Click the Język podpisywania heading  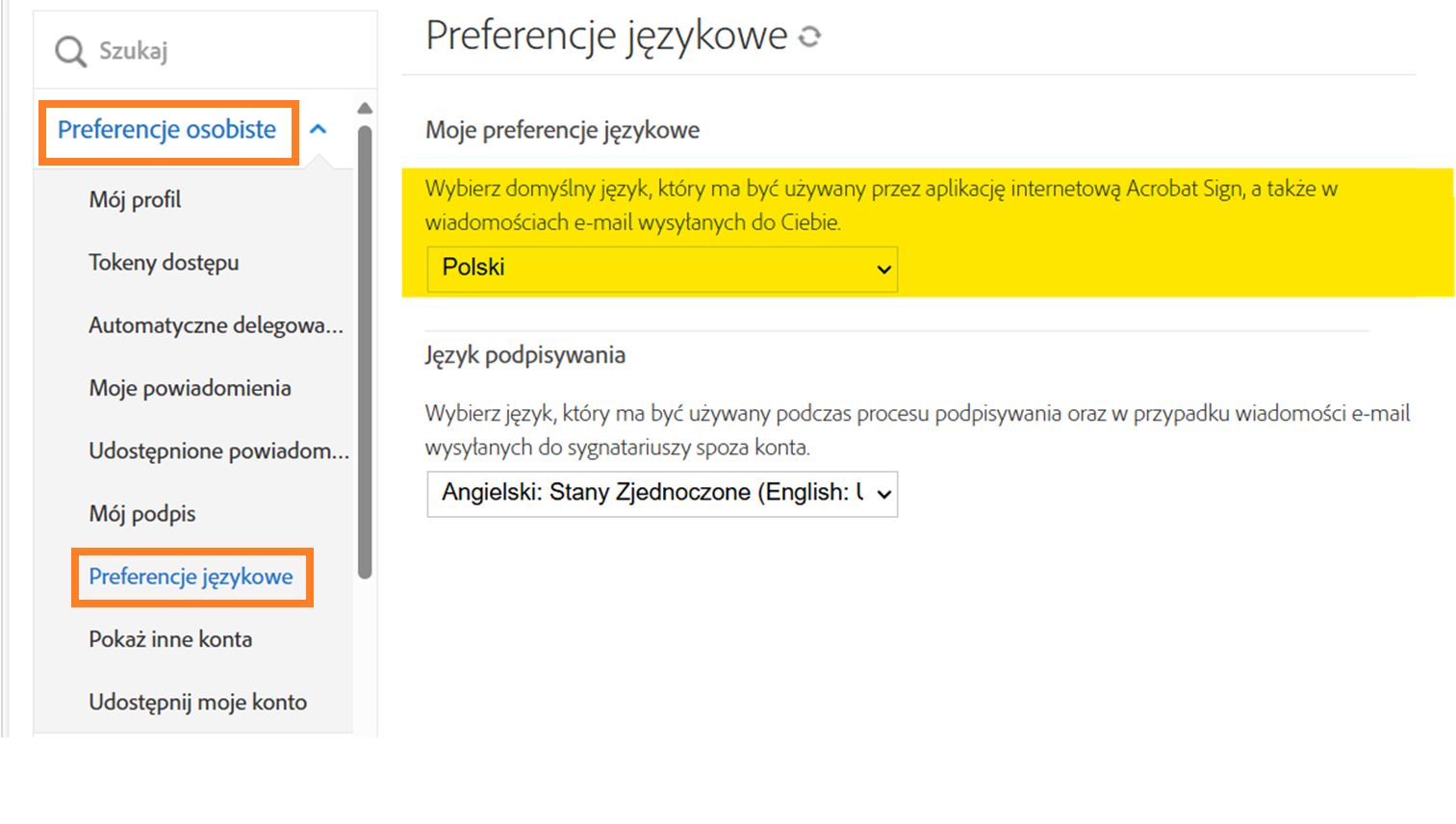click(x=525, y=355)
